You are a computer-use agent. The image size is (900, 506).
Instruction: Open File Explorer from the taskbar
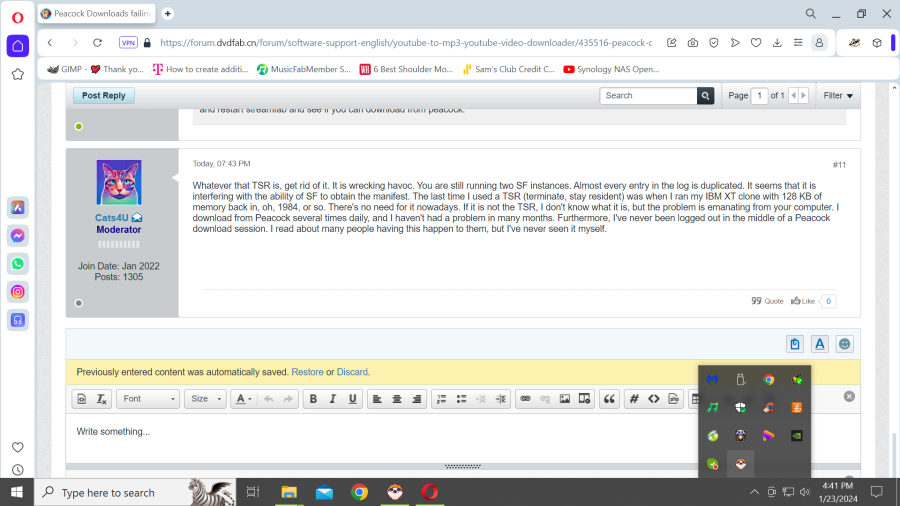(289, 492)
